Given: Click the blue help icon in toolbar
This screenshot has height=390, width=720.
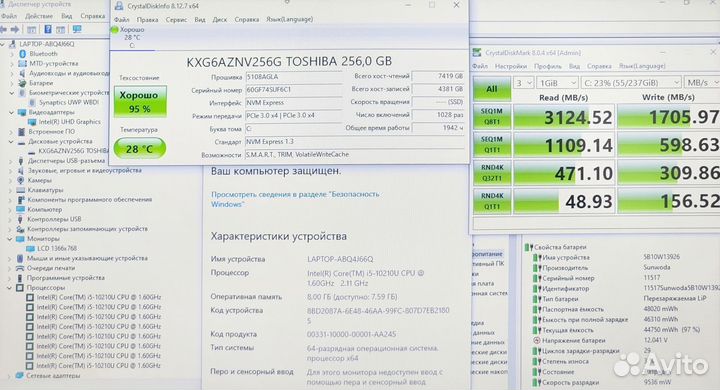Looking at the screenshot, I should click(48, 29).
